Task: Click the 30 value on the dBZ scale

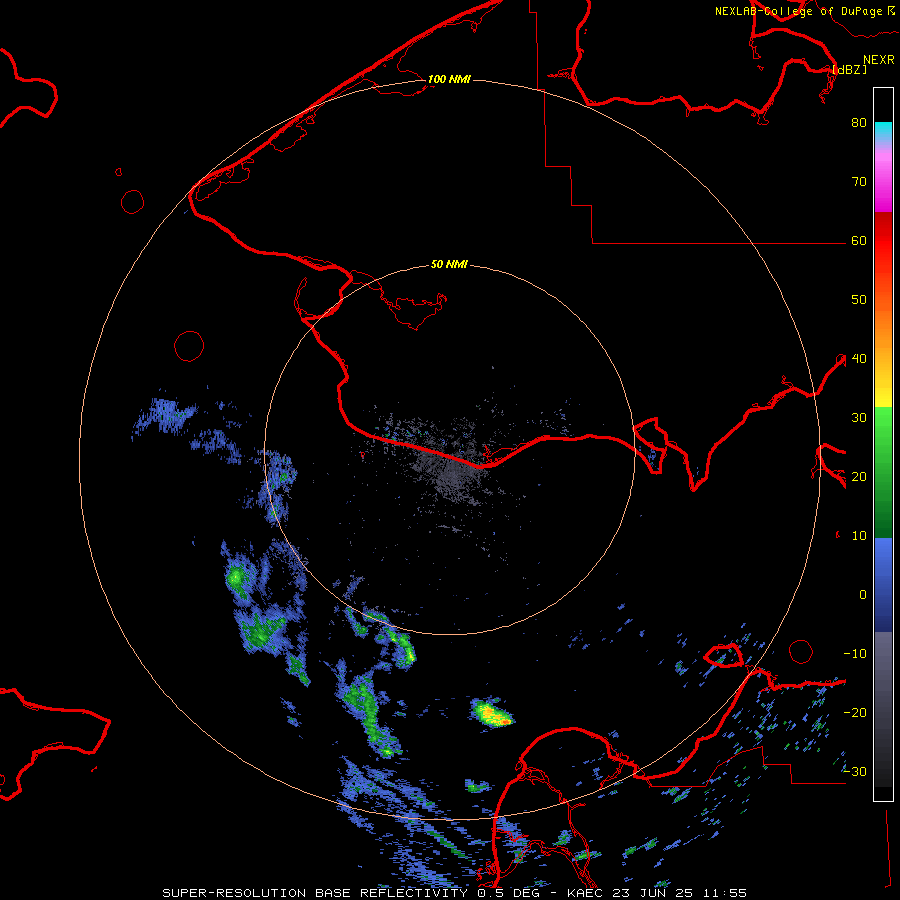Action: (859, 417)
